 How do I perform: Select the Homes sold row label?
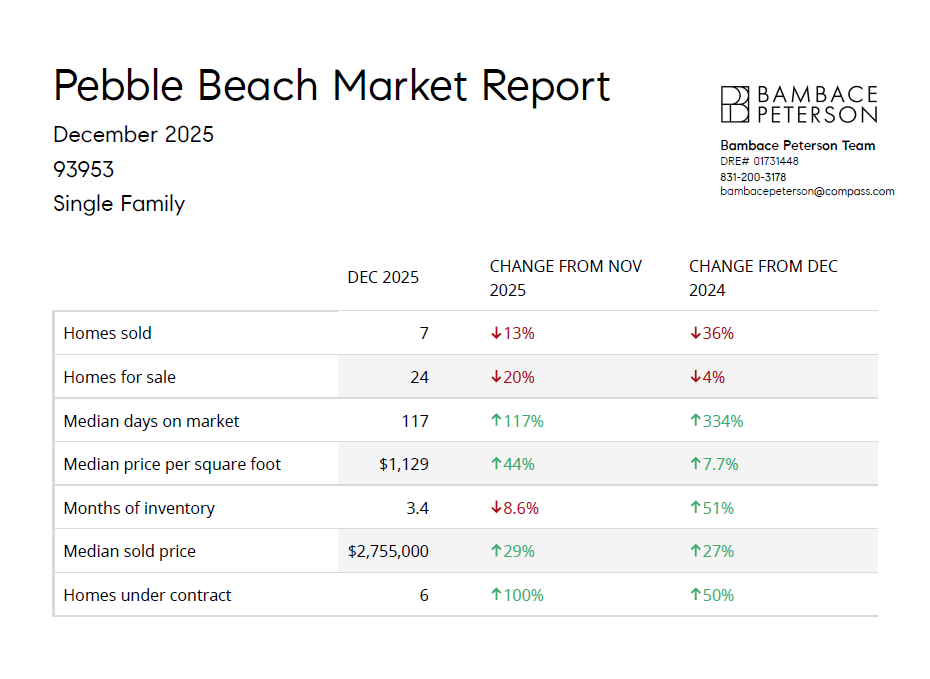pos(108,334)
